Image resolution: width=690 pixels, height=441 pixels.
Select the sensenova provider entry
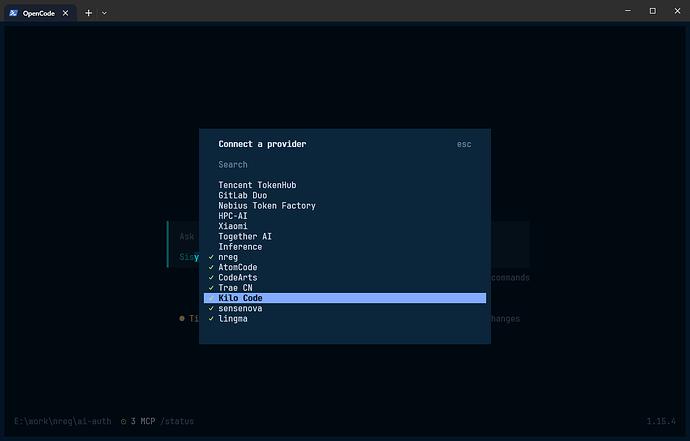pyautogui.click(x=345, y=308)
